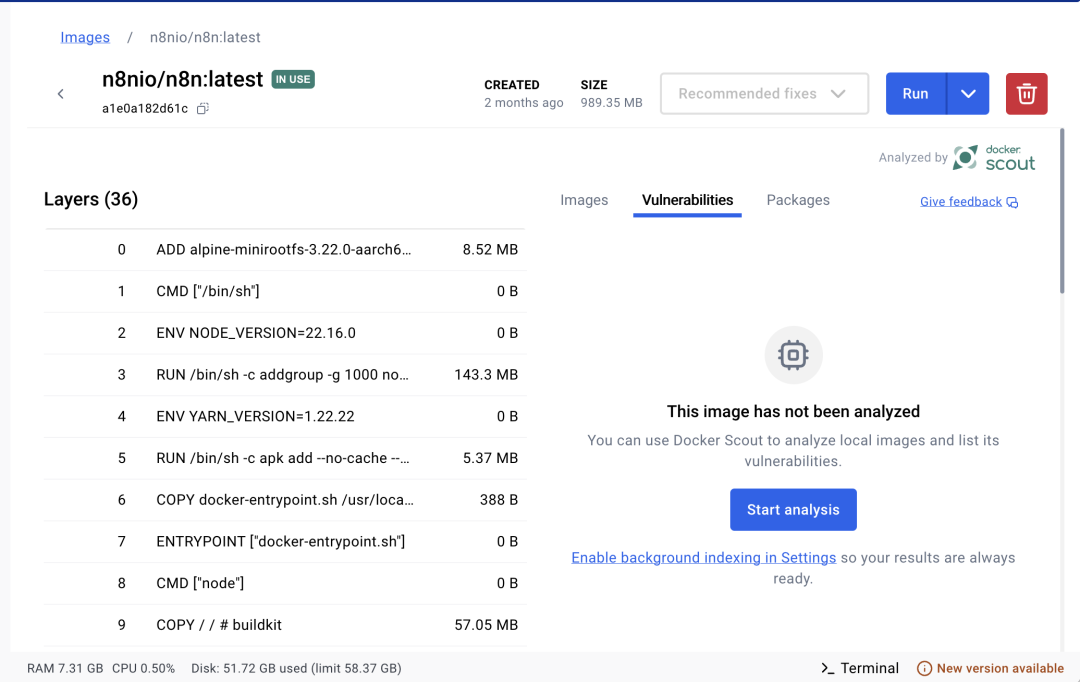Open the Run button's dropdown arrow
Image resolution: width=1080 pixels, height=682 pixels.
point(968,94)
